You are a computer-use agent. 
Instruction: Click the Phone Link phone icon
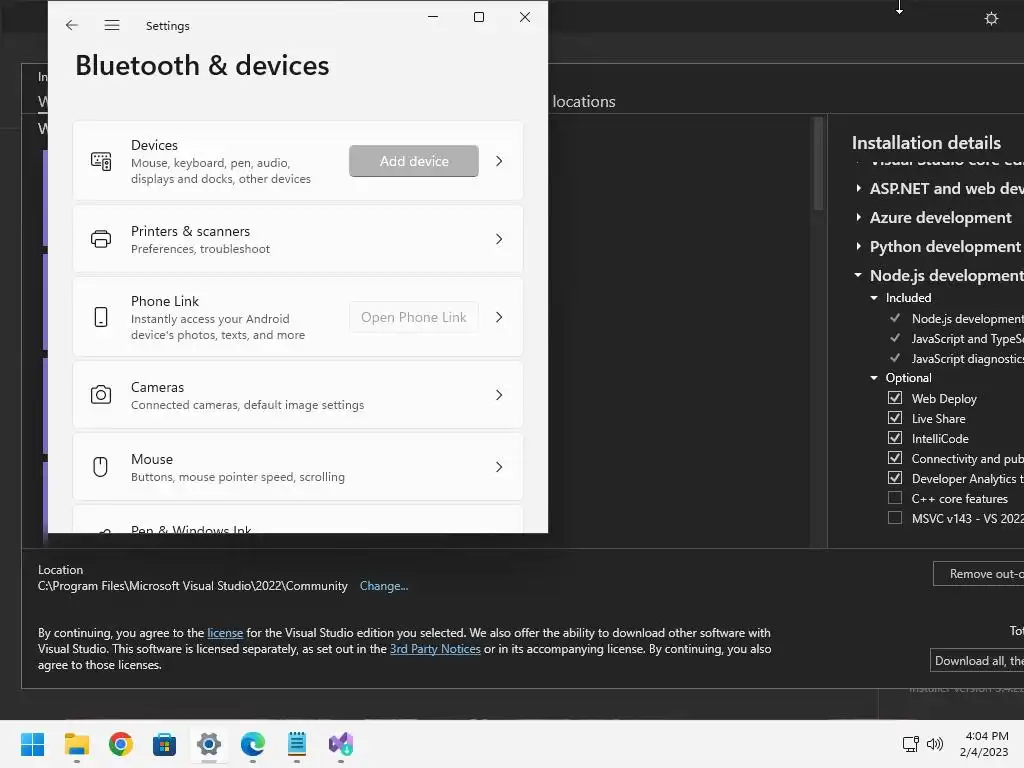pyautogui.click(x=101, y=317)
